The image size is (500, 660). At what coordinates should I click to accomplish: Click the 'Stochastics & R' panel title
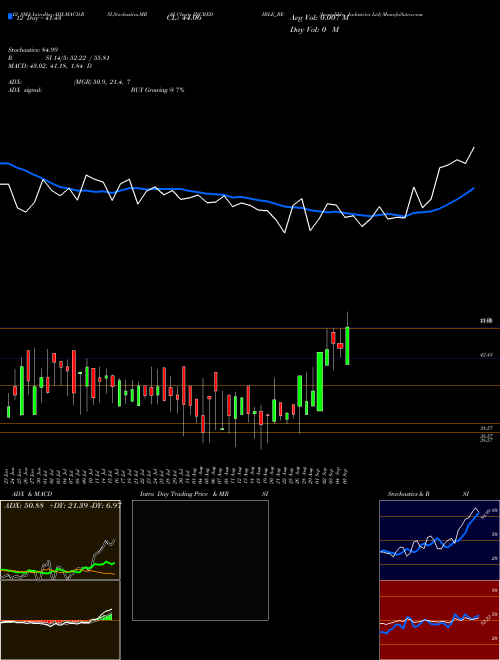[409, 494]
